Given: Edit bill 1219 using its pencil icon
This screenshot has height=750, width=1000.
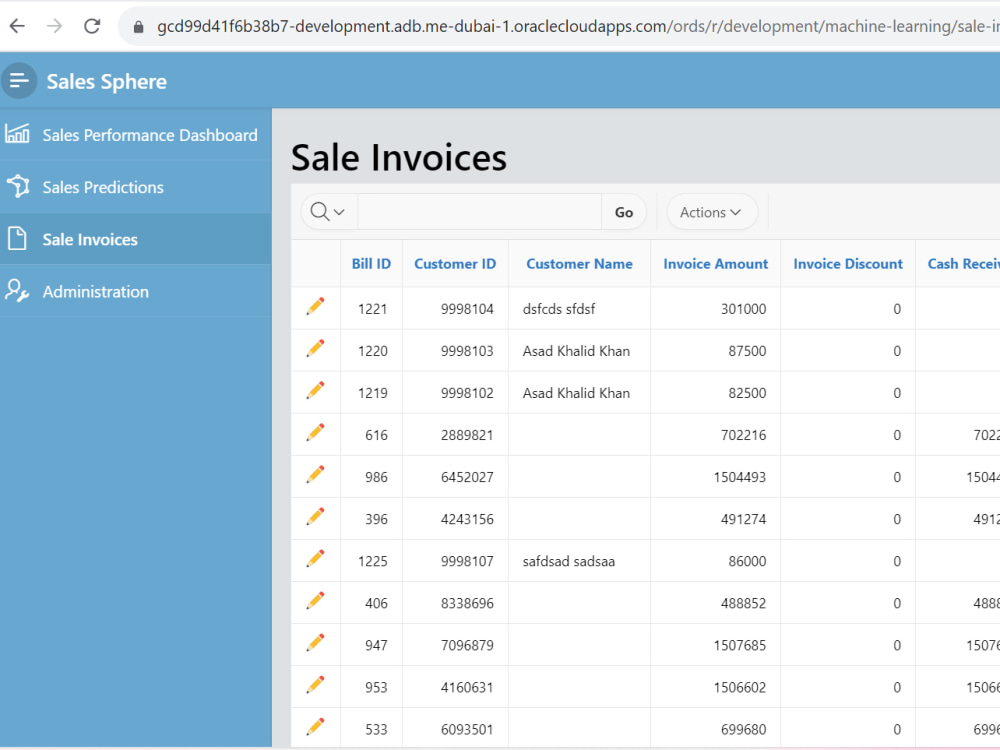Looking at the screenshot, I should tap(315, 390).
